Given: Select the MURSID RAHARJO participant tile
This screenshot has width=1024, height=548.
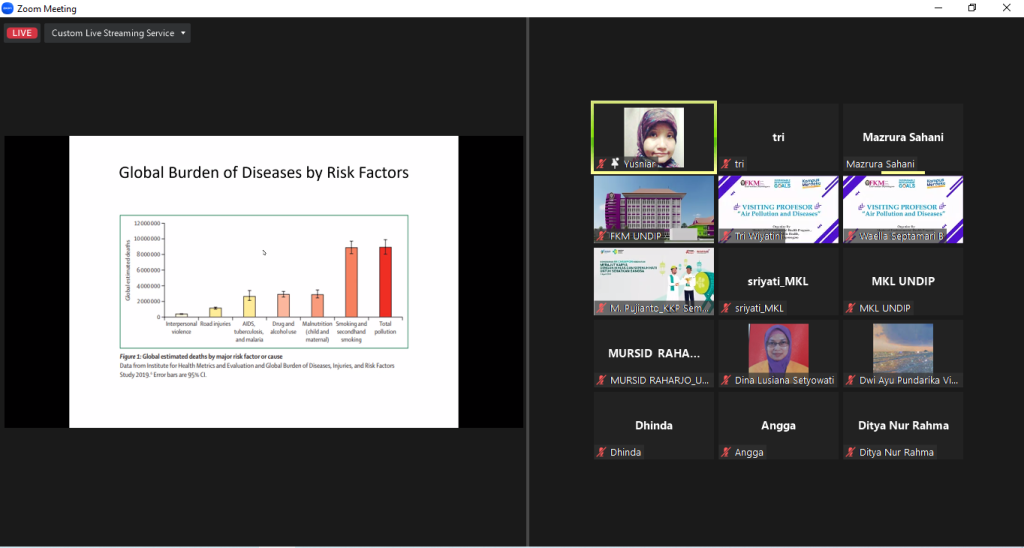Looking at the screenshot, I should click(x=654, y=352).
